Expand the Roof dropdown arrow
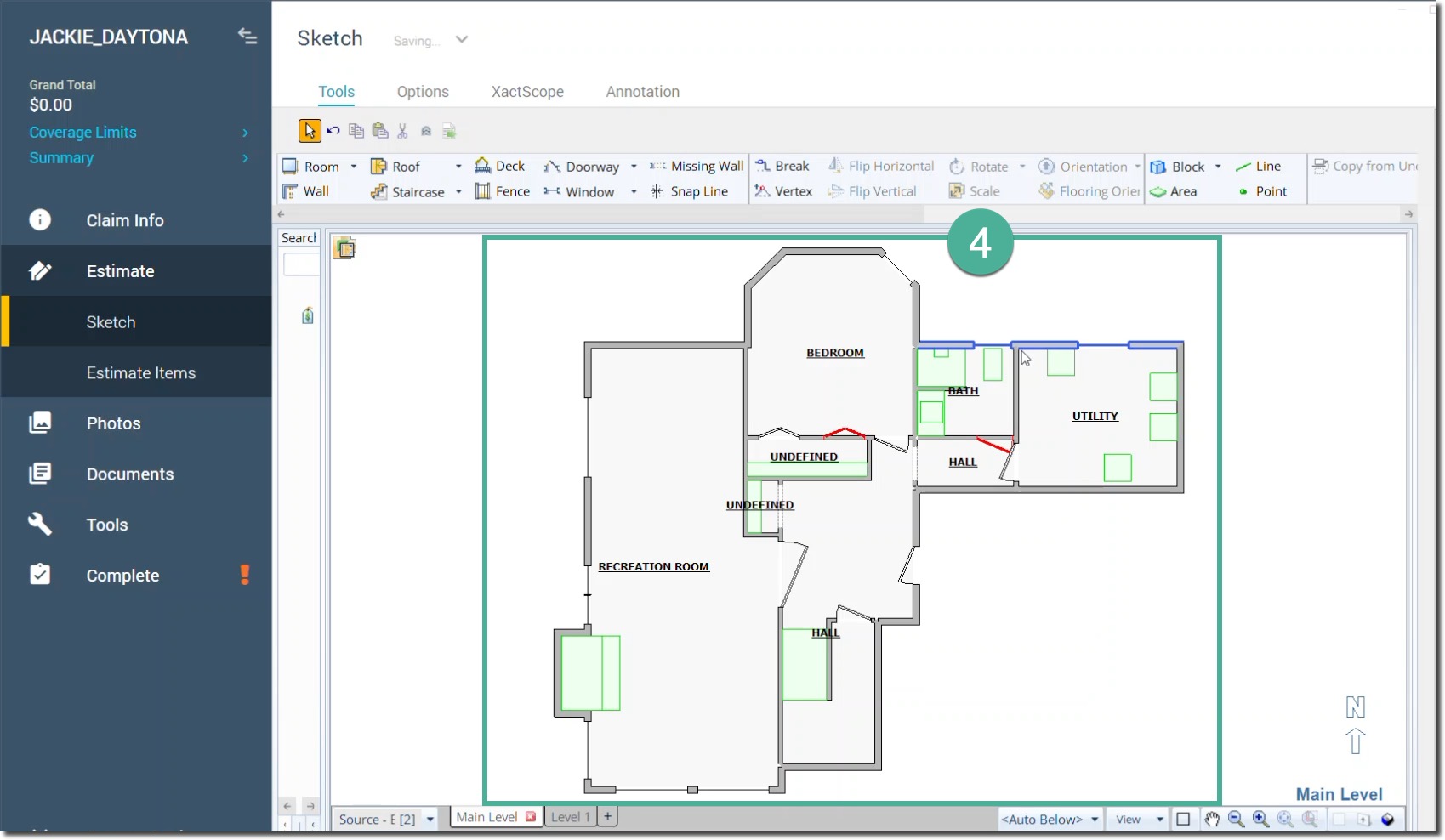This screenshot has height=840, width=1445. tap(458, 167)
